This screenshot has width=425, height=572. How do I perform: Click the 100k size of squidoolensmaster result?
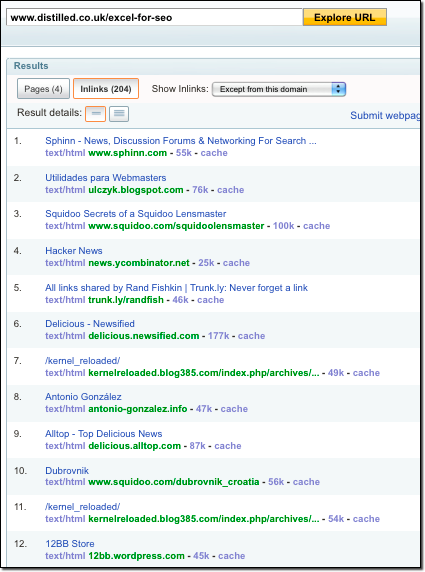[x=283, y=226]
